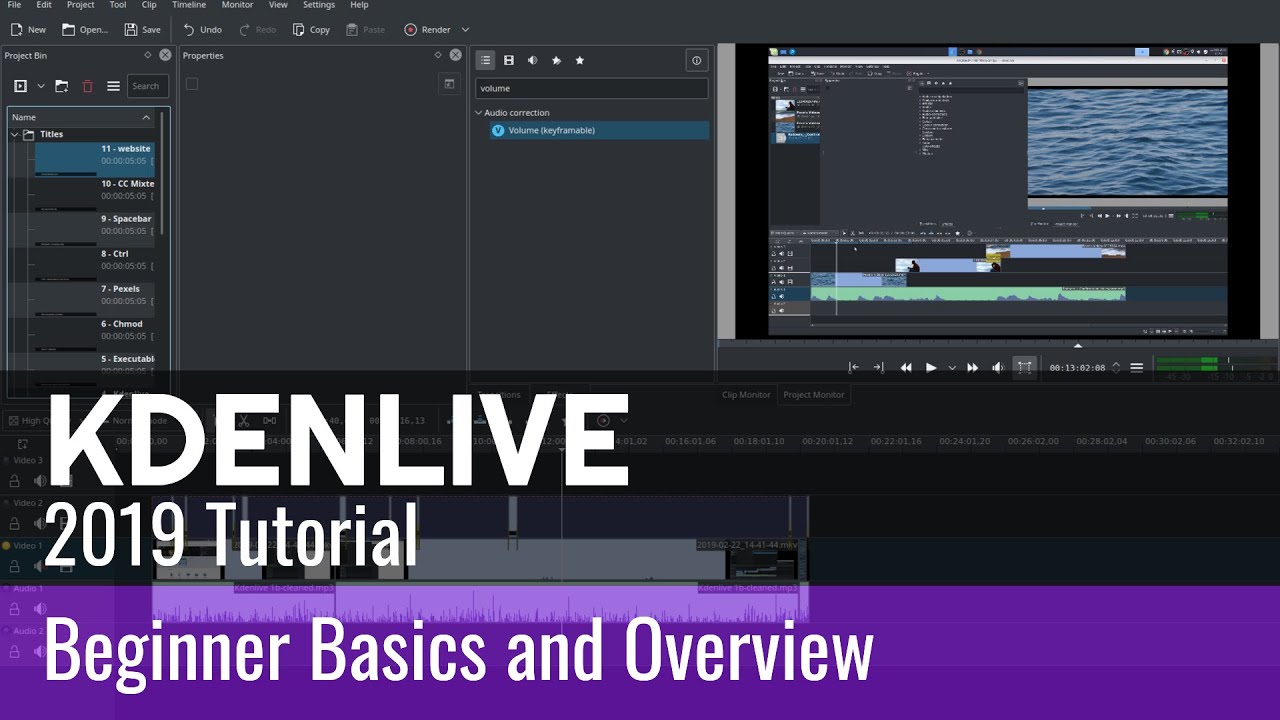
Task: Open play options dropdown beside Play
Action: click(952, 368)
